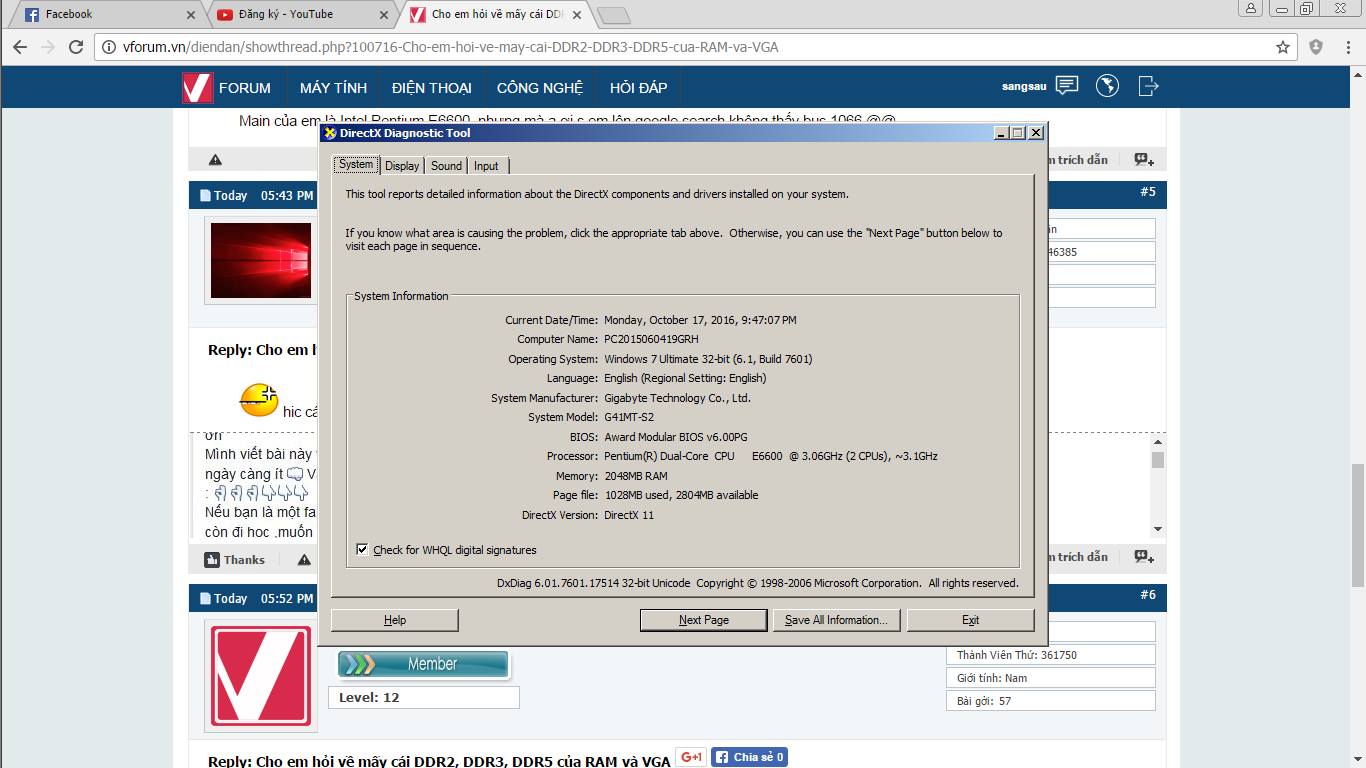The height and width of the screenshot is (768, 1366).
Task: Click the red Windows avatar in post #5
Action: point(260,260)
